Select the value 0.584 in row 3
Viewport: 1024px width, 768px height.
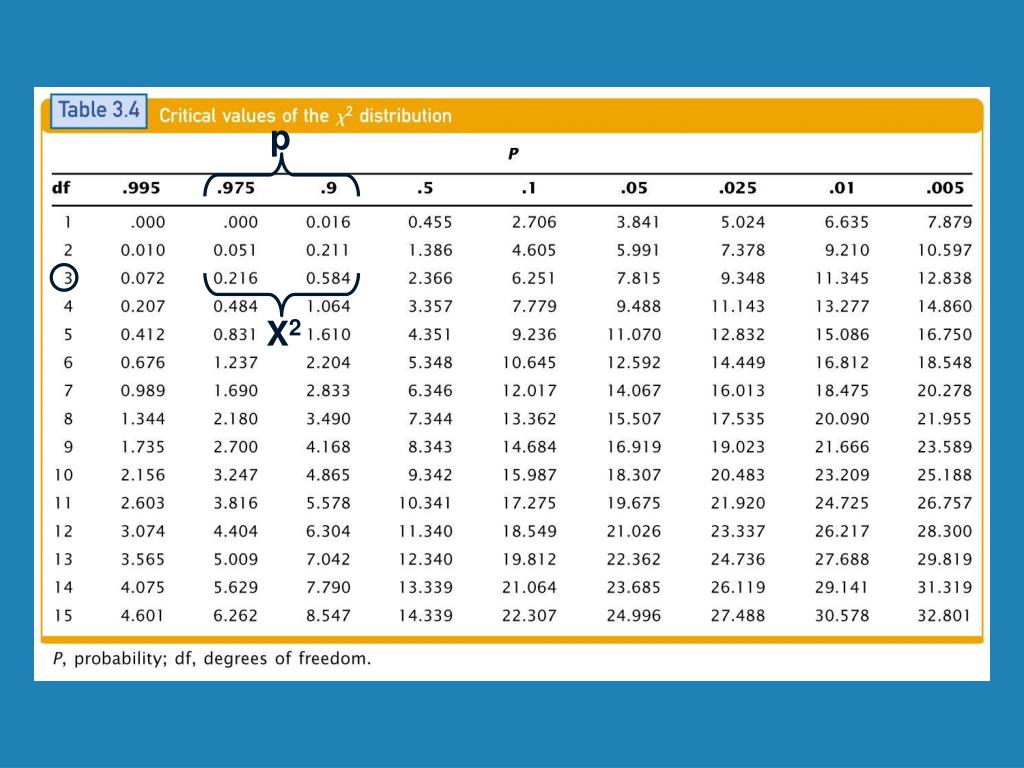click(328, 279)
